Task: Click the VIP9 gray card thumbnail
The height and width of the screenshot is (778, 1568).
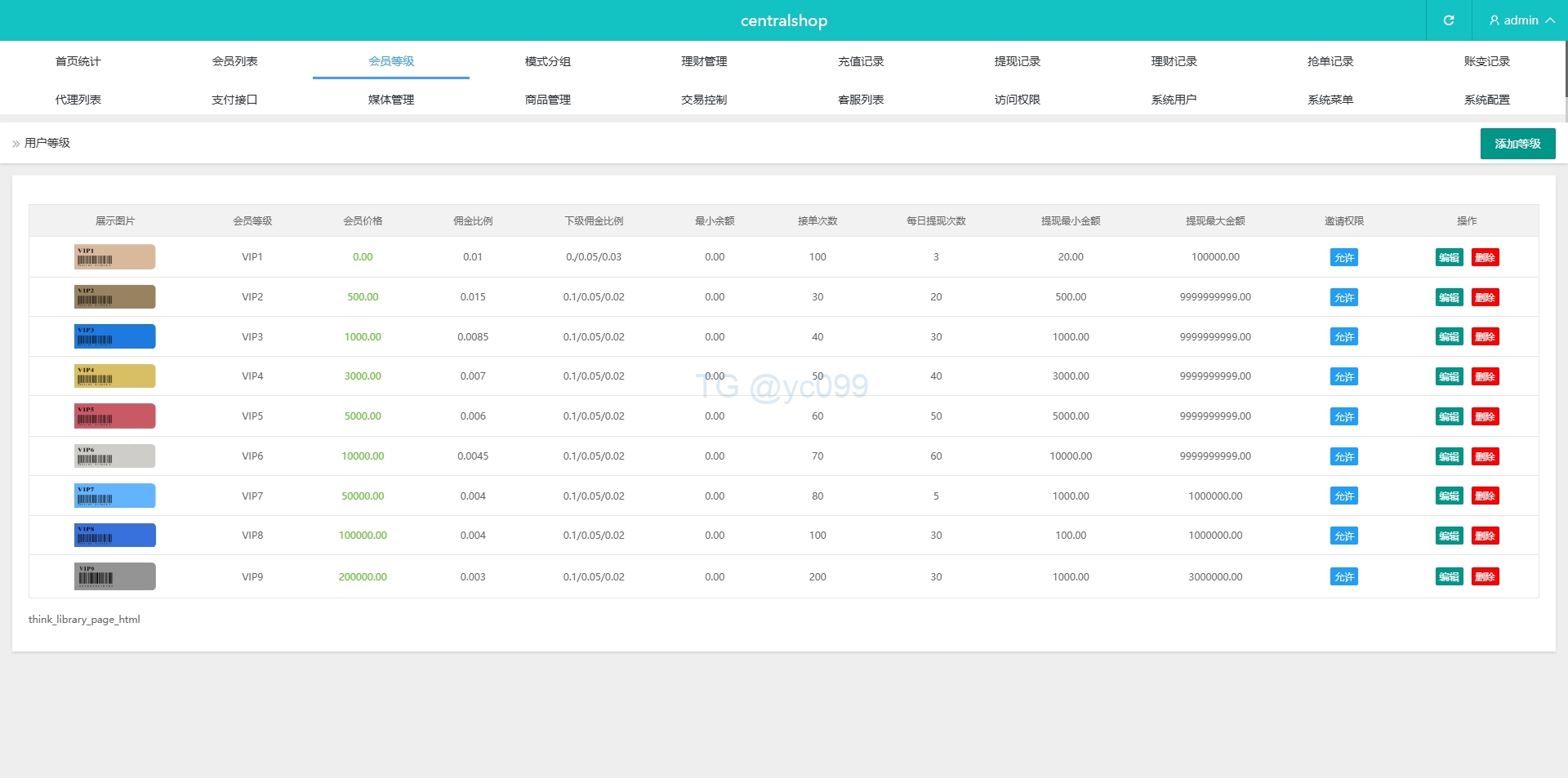Action: click(114, 576)
